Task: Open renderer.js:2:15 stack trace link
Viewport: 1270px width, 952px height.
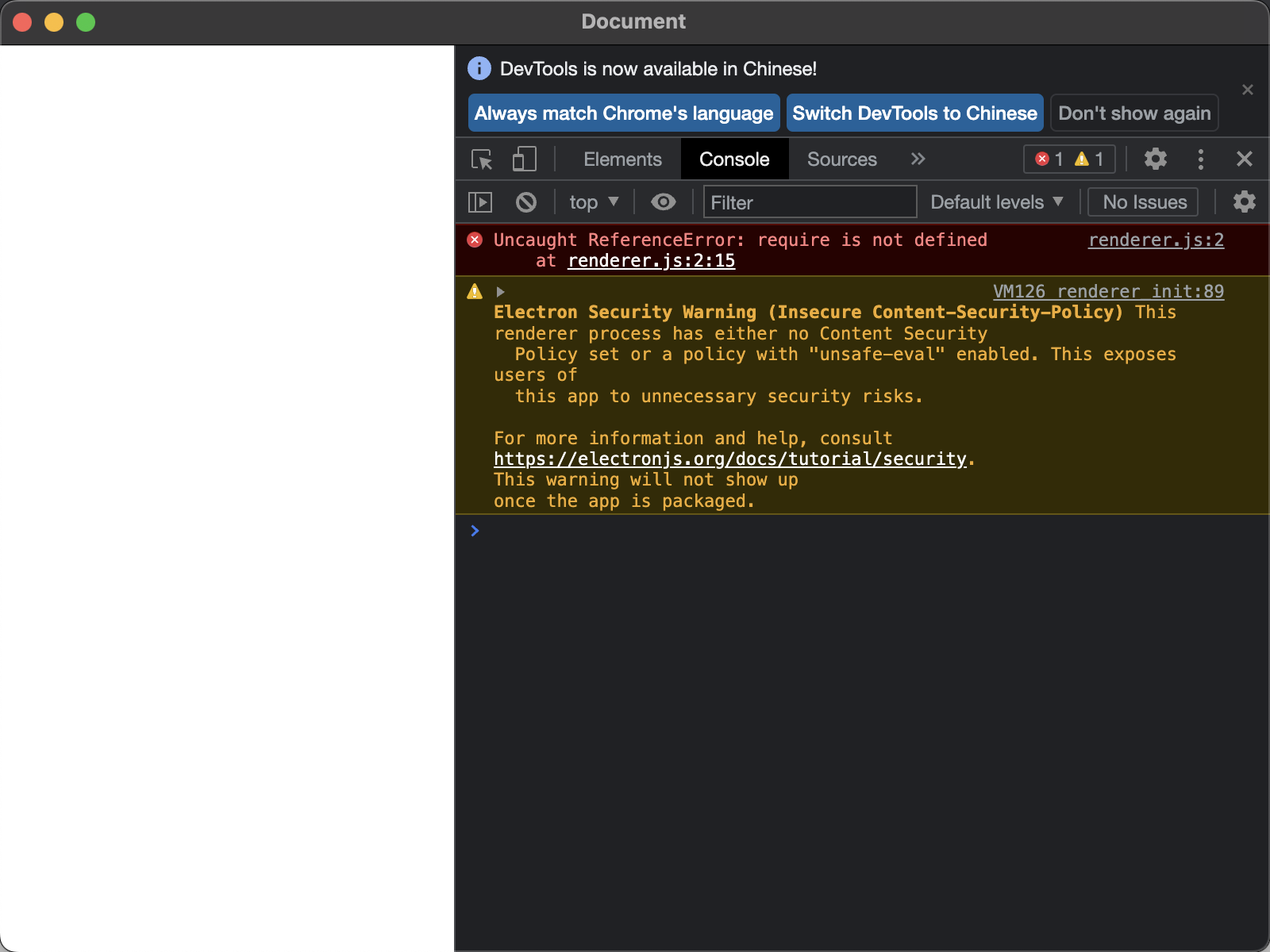Action: (x=651, y=261)
